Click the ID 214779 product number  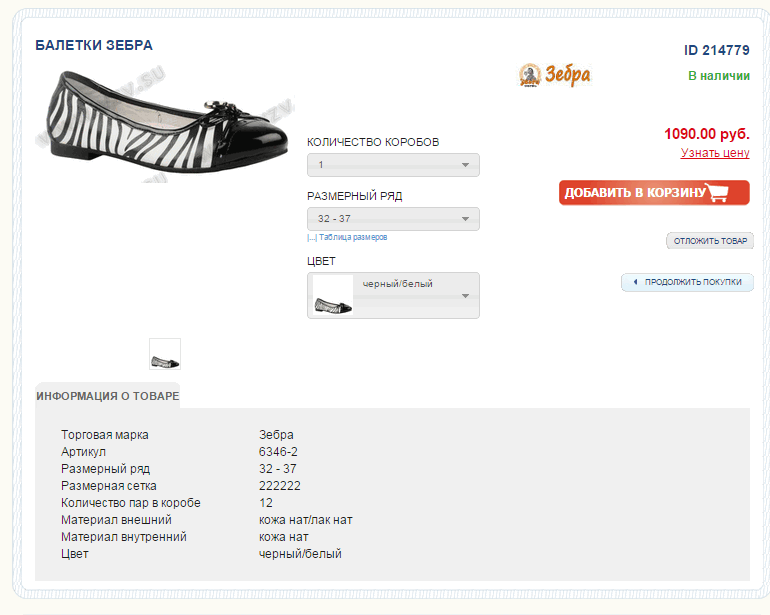point(716,51)
